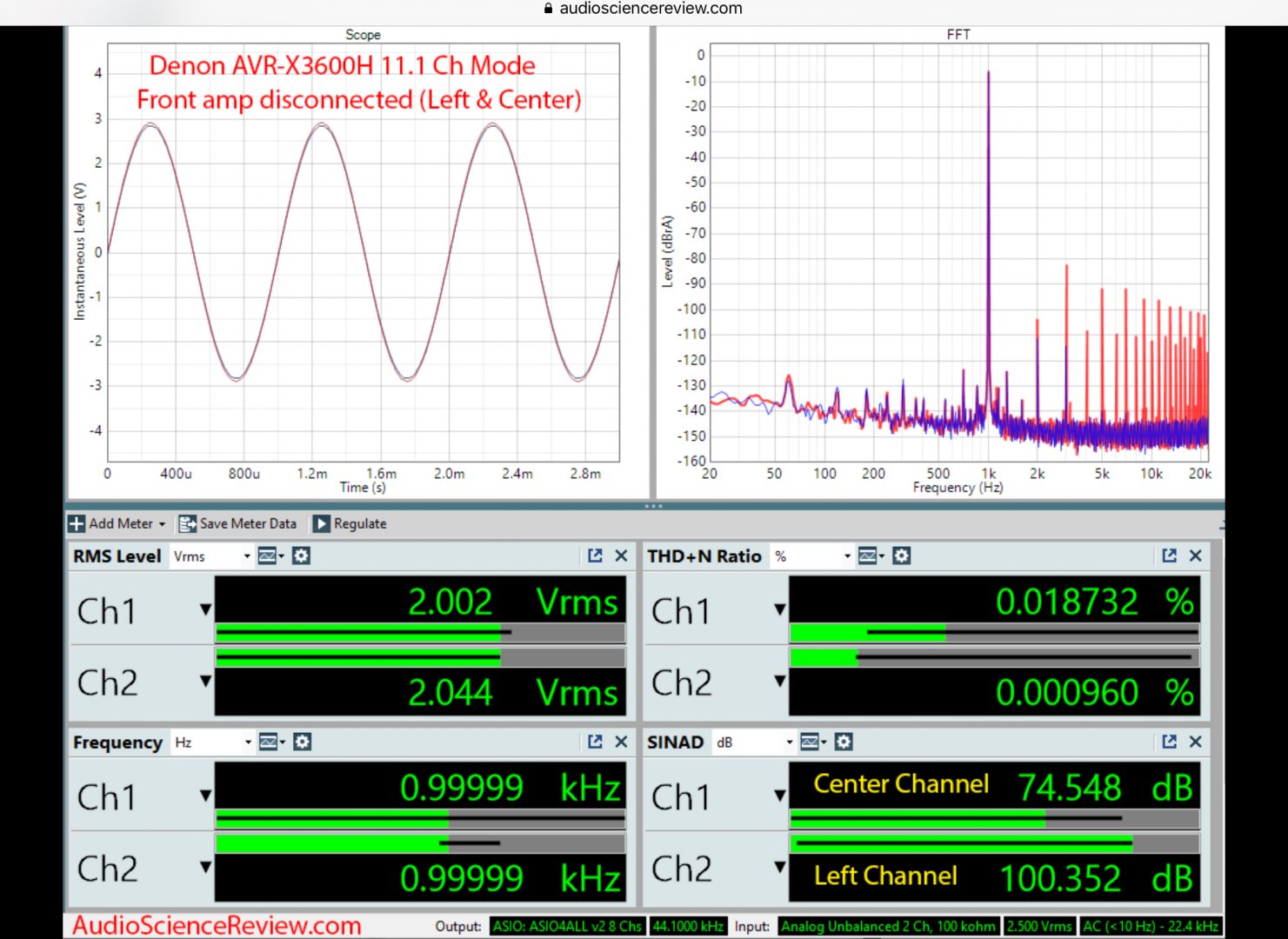Open the THD+N Ratio percent unit dropdown
Image resolution: width=1288 pixels, height=939 pixels.
coord(847,556)
